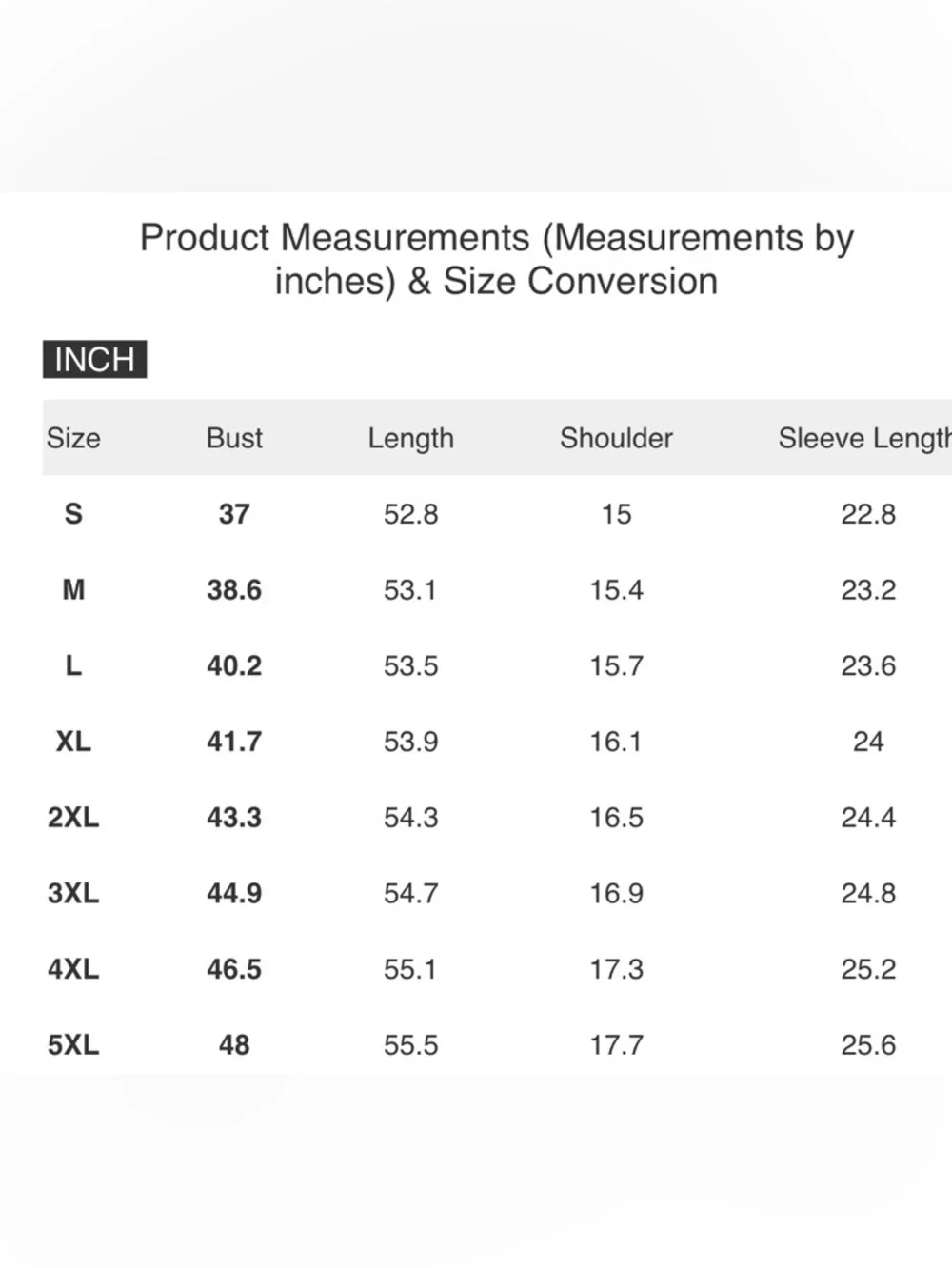952x1268 pixels.
Task: Click the INCH unit label
Action: pyautogui.click(x=94, y=359)
